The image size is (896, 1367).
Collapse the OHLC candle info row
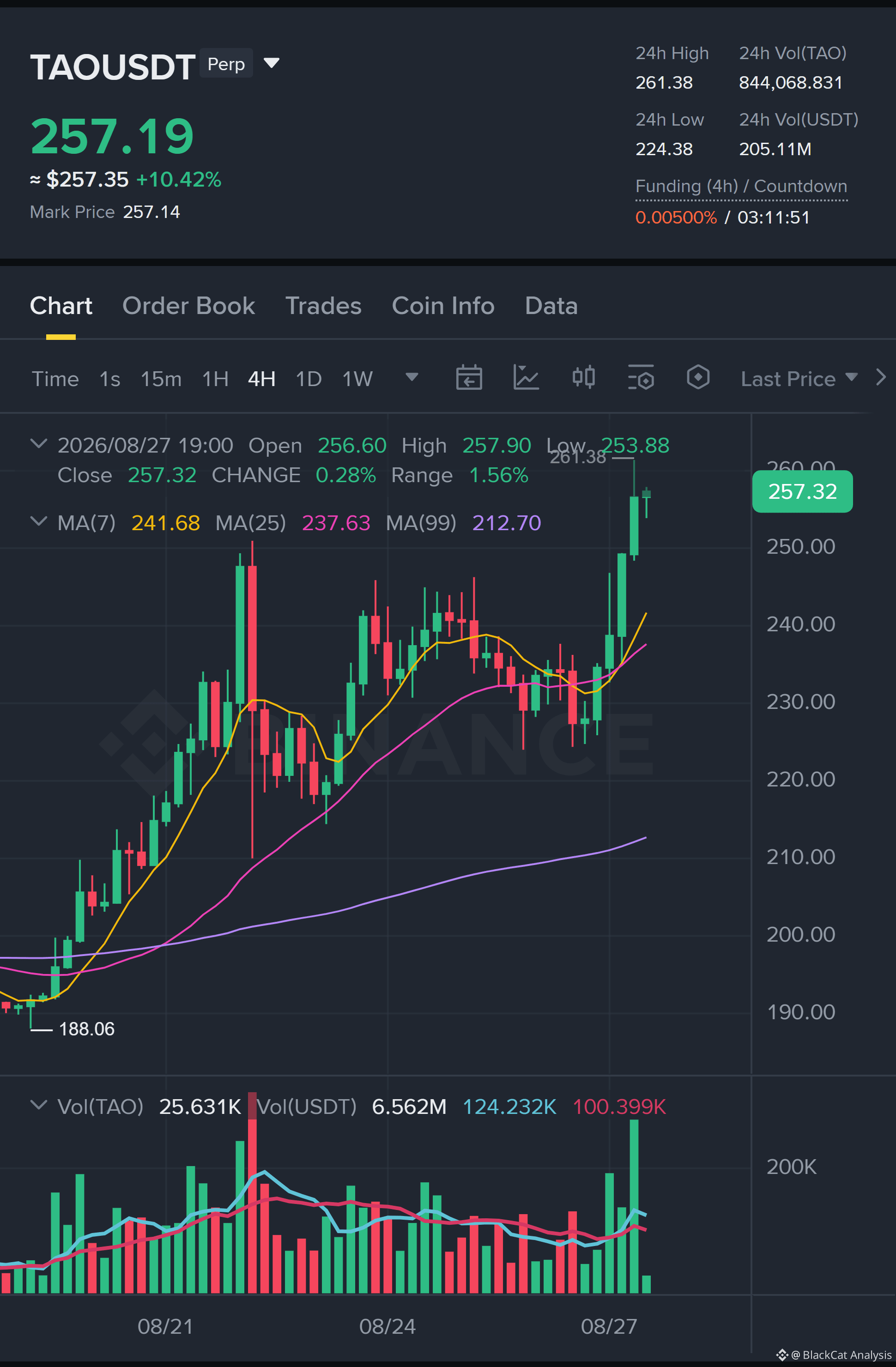coord(38,443)
